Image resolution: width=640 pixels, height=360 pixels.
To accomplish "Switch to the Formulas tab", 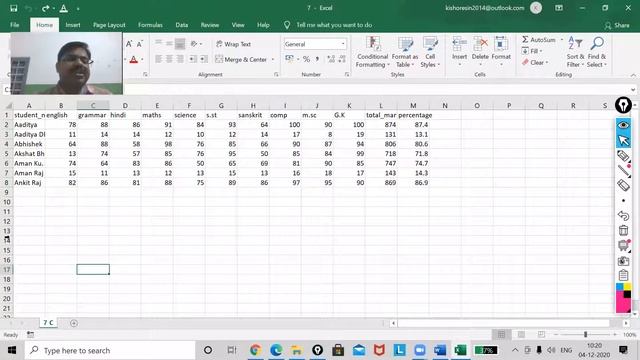I will pyautogui.click(x=150, y=25).
